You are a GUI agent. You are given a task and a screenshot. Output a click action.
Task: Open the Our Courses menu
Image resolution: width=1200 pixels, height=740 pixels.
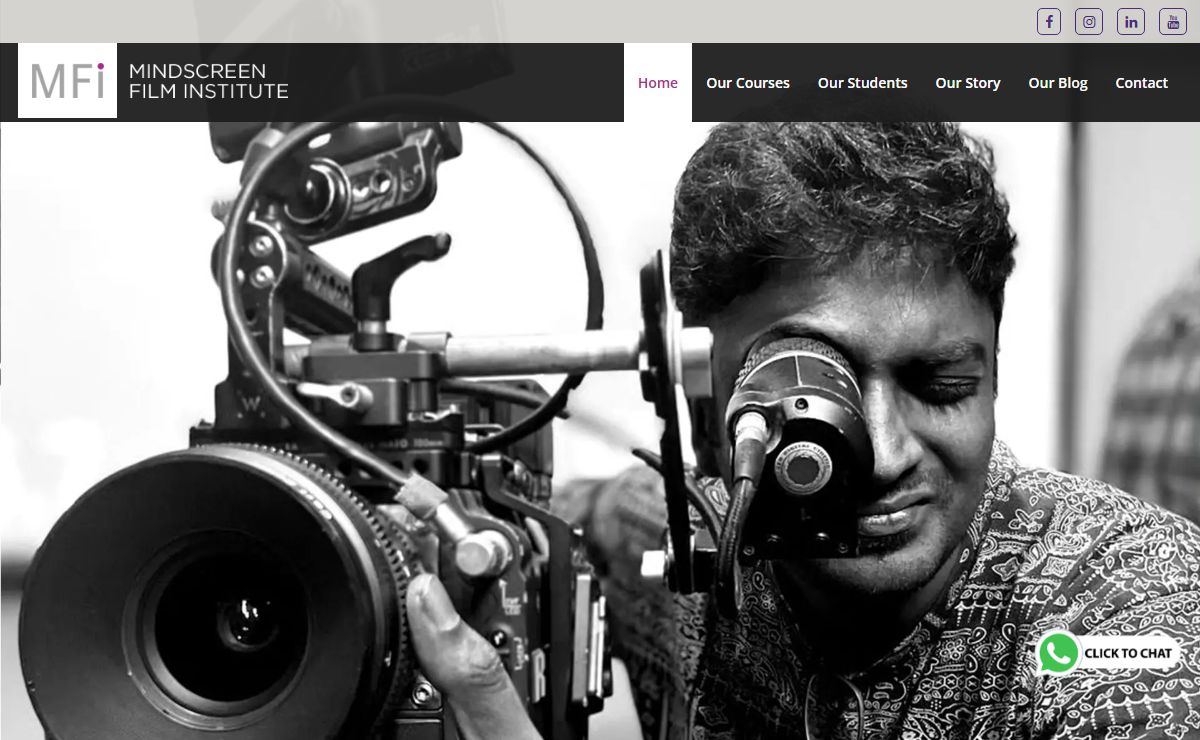click(748, 83)
